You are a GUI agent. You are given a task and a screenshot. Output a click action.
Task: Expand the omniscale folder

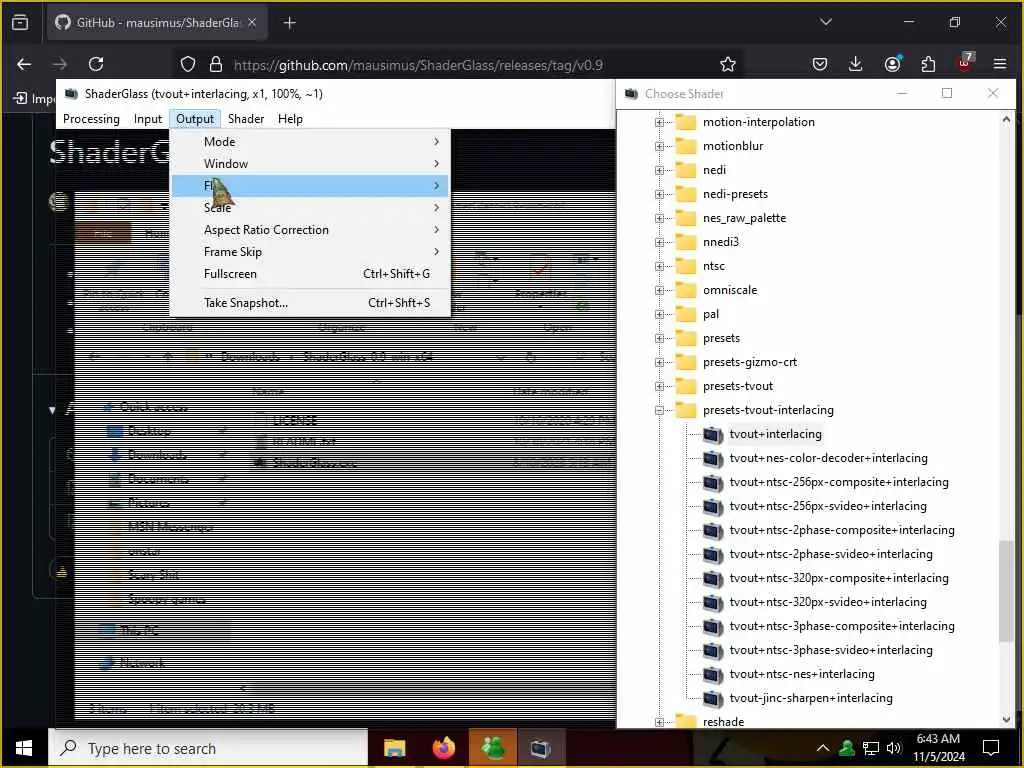[x=659, y=291]
